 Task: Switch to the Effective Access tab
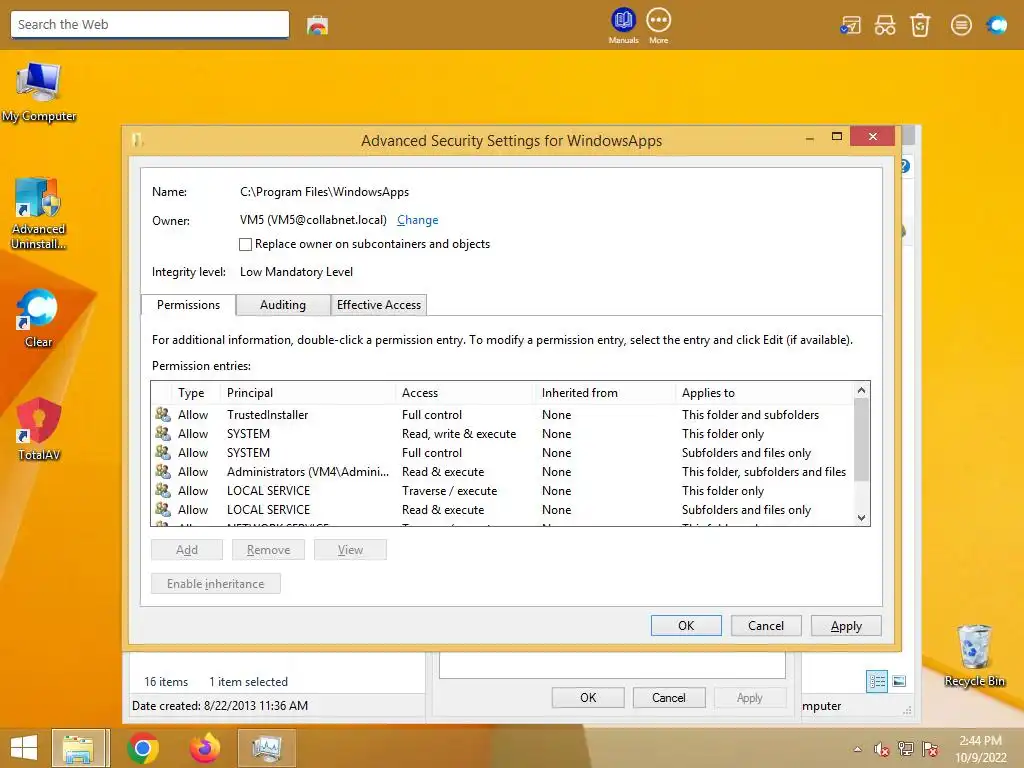tap(379, 305)
